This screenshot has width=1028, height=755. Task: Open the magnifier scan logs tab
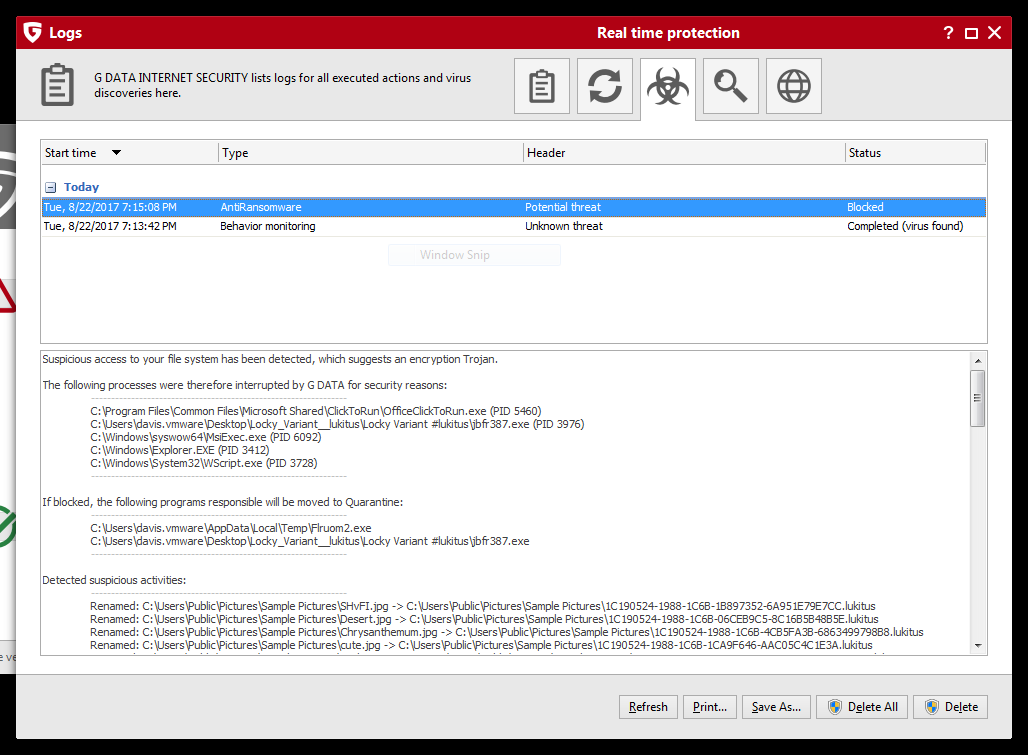click(730, 86)
